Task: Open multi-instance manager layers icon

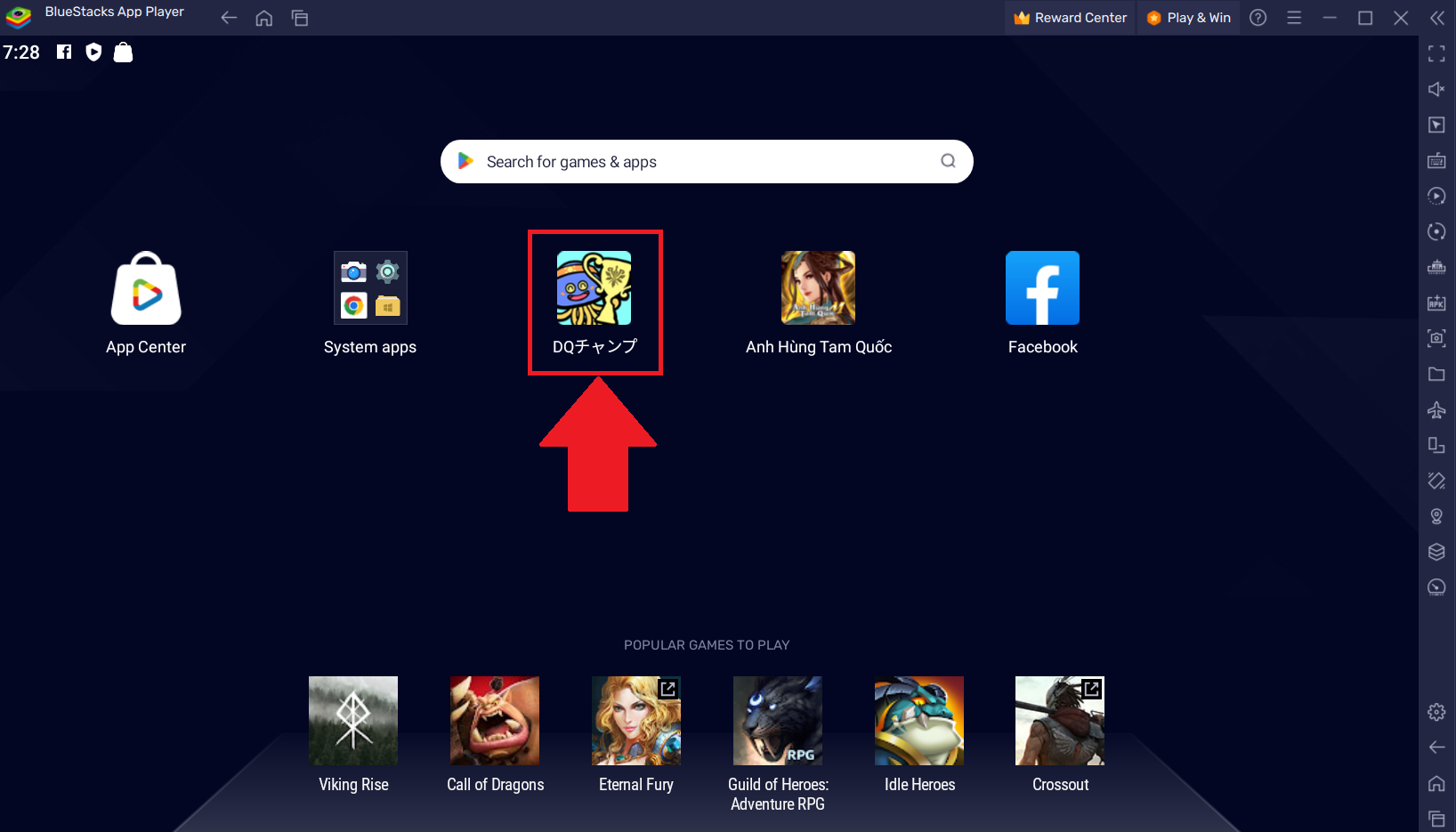Action: (x=1436, y=552)
